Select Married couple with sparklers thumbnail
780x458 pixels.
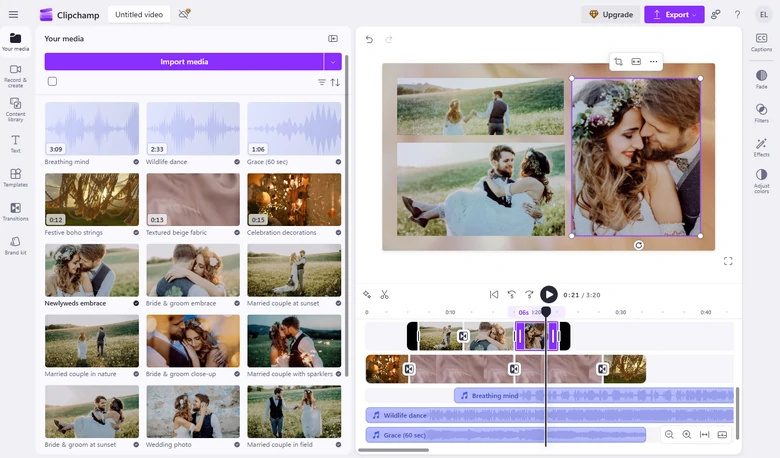[x=294, y=341]
